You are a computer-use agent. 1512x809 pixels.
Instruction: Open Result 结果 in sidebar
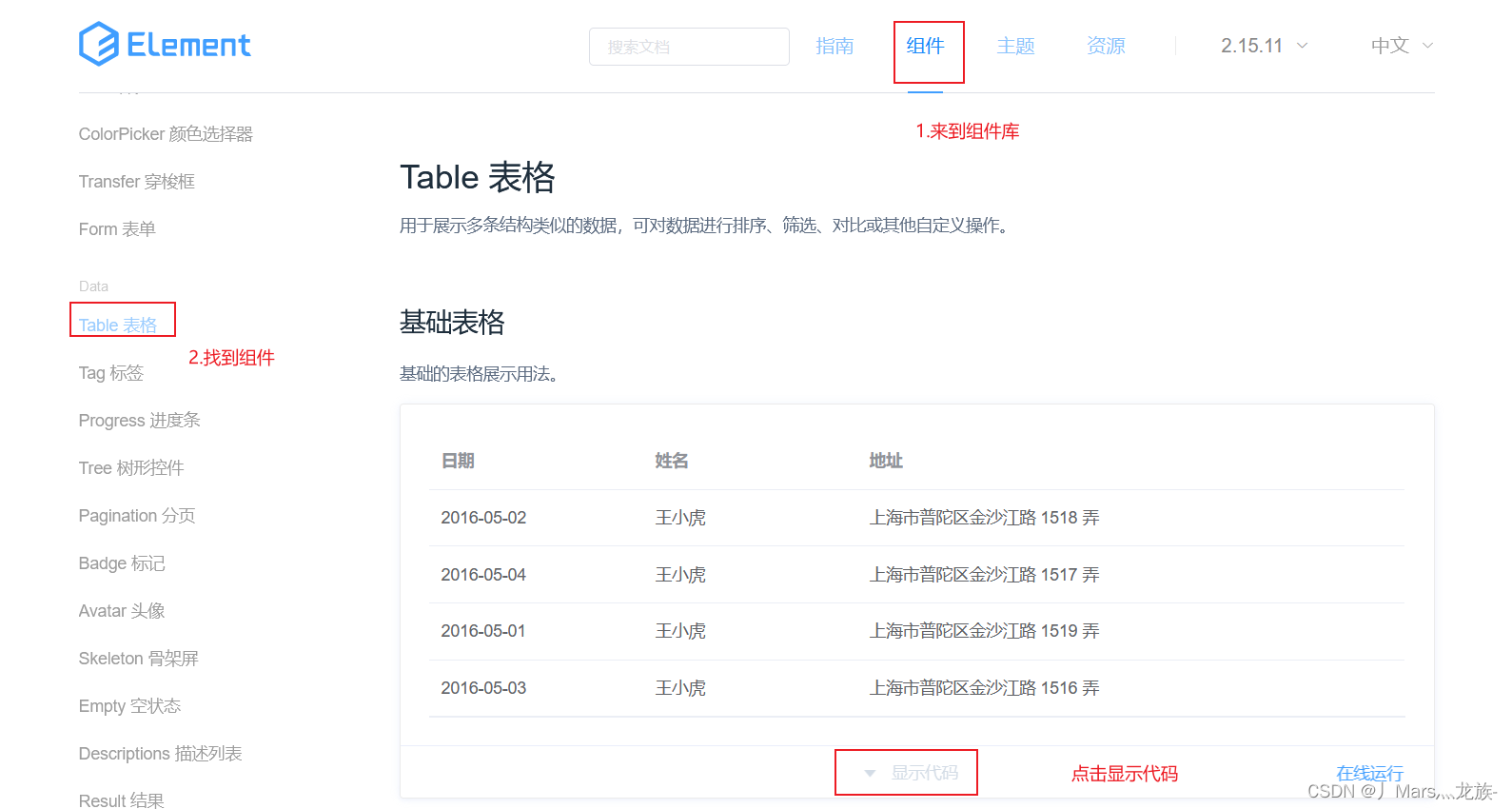122,800
